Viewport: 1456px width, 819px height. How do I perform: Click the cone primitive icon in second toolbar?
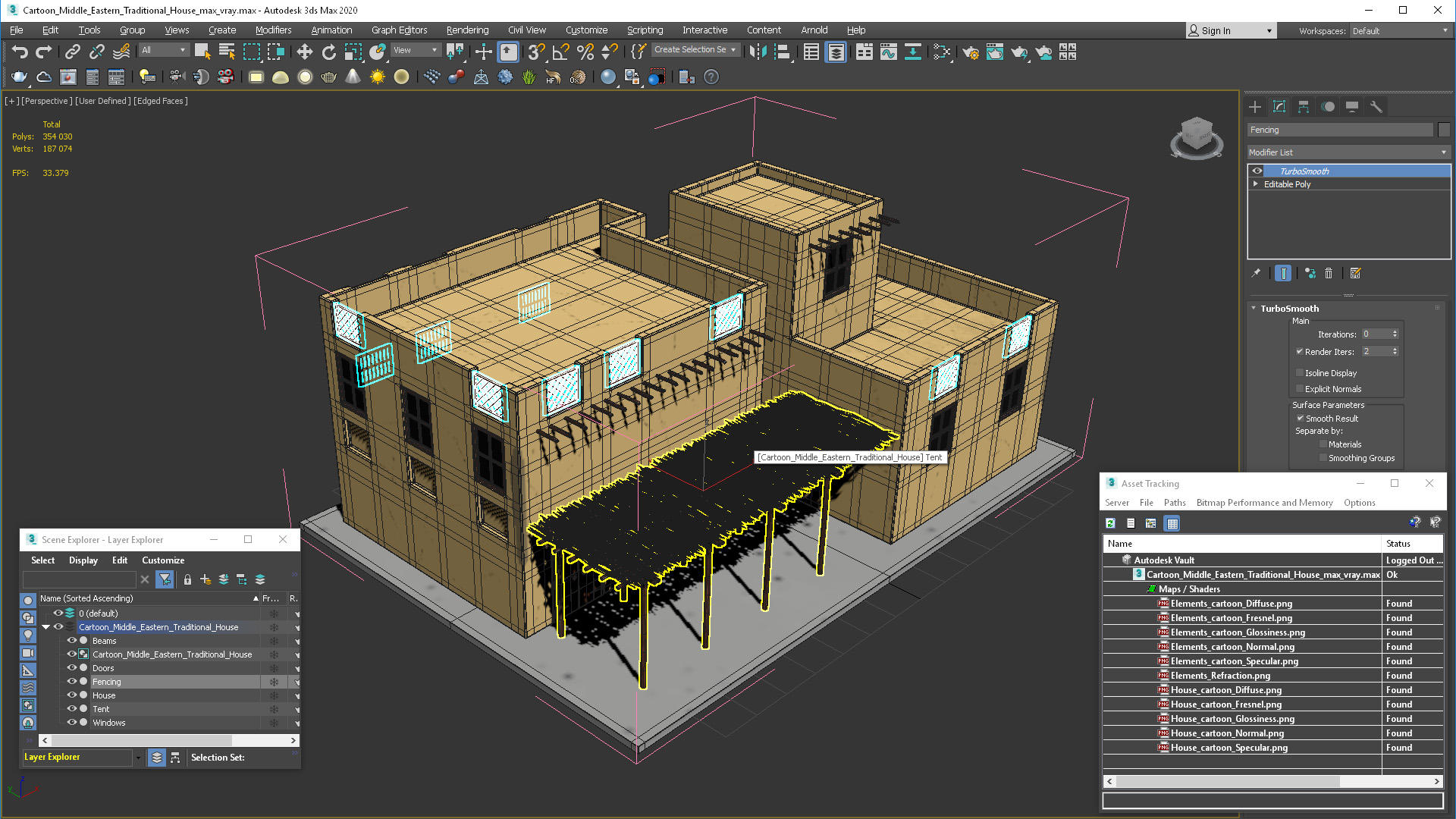pos(353,77)
